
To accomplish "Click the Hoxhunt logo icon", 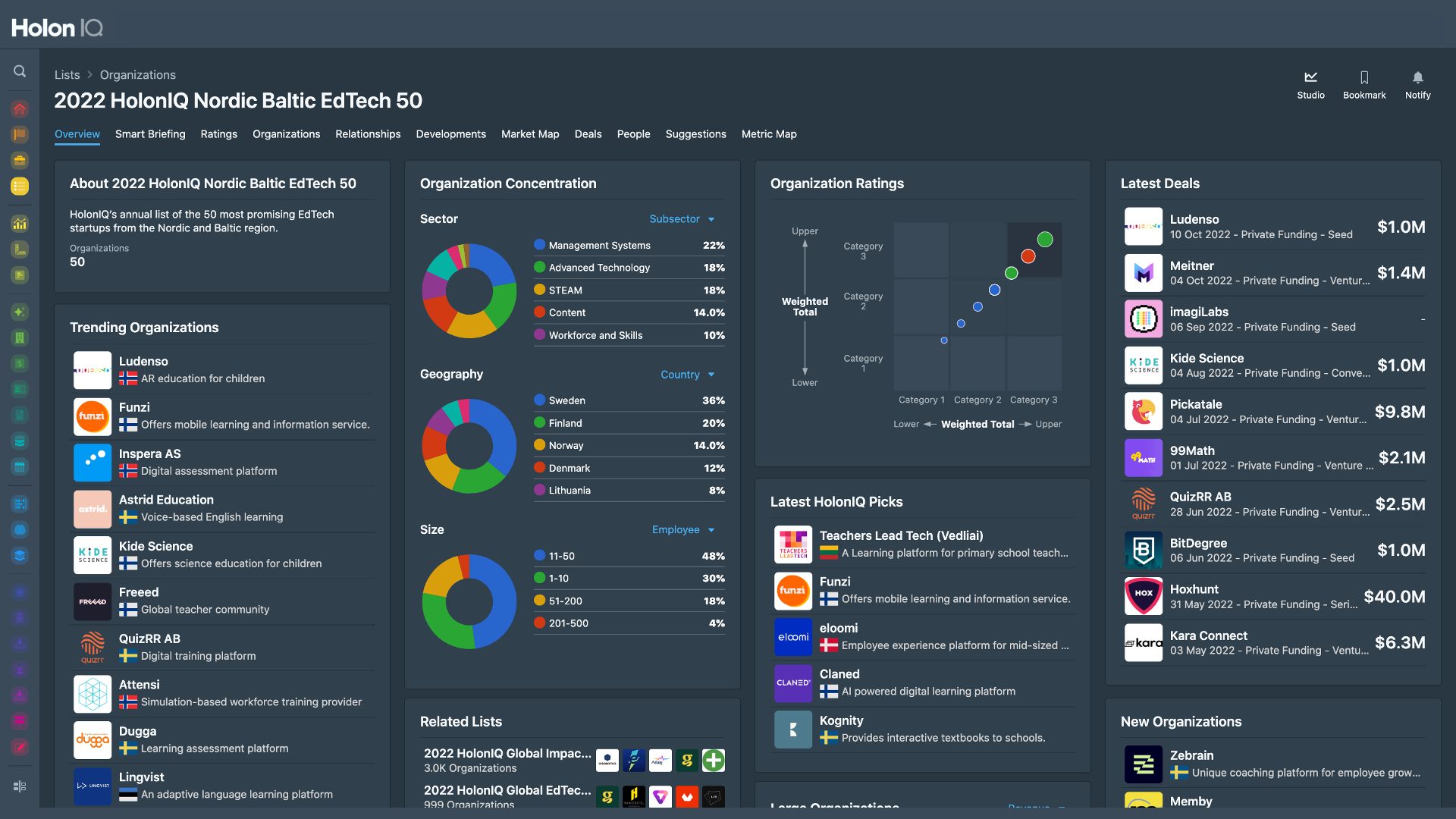I will pyautogui.click(x=1144, y=597).
